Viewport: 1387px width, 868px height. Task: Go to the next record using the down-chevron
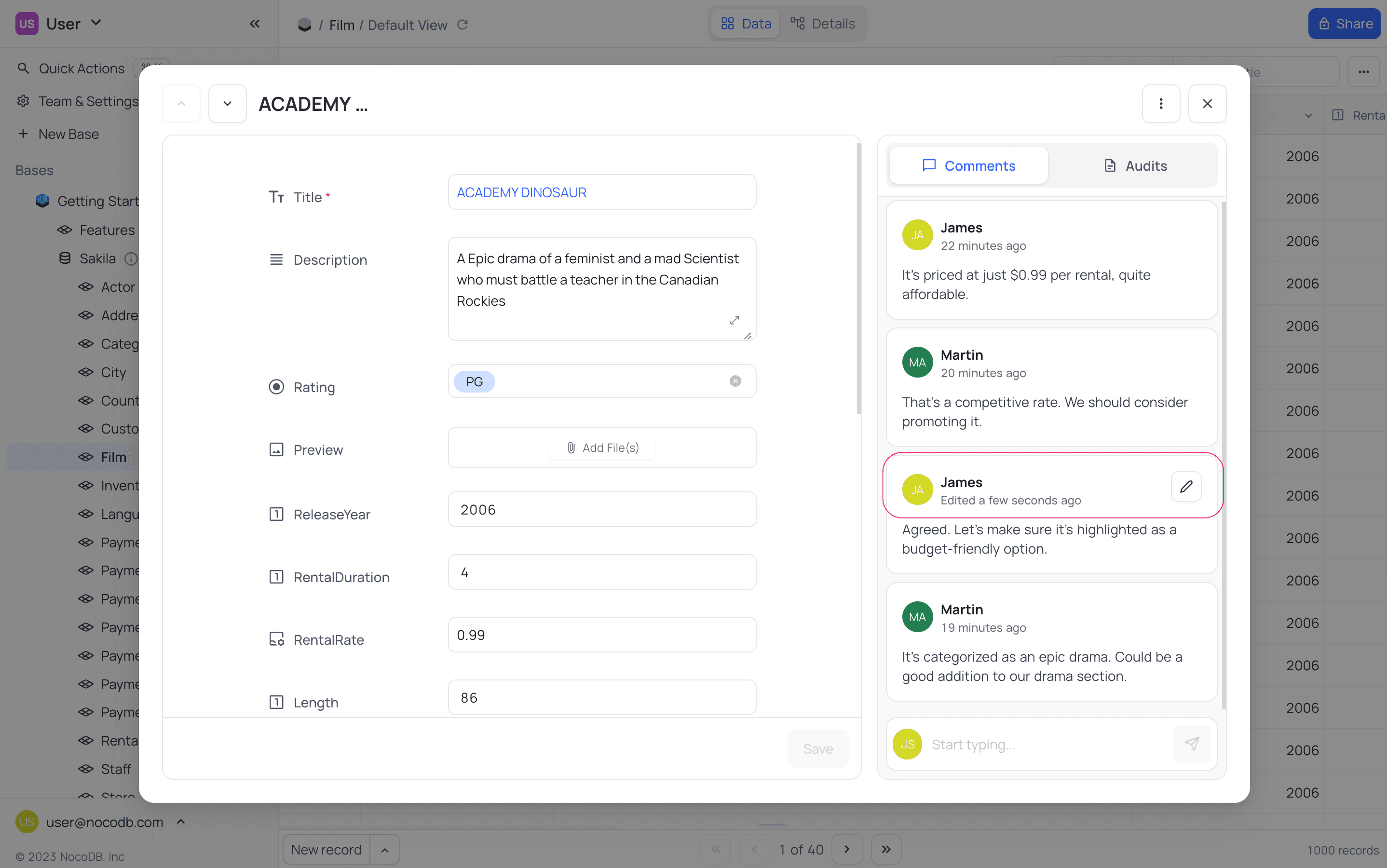[227, 104]
